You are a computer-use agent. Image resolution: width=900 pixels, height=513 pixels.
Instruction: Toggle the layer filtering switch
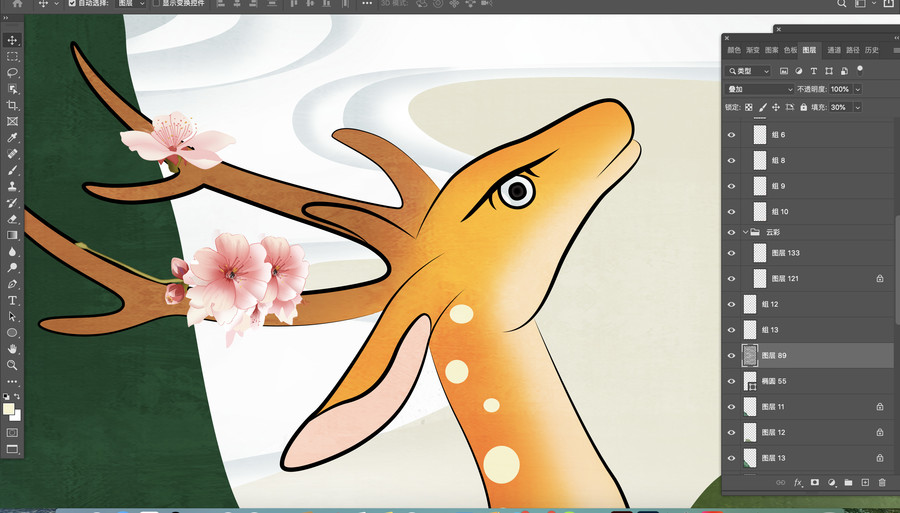pos(859,70)
